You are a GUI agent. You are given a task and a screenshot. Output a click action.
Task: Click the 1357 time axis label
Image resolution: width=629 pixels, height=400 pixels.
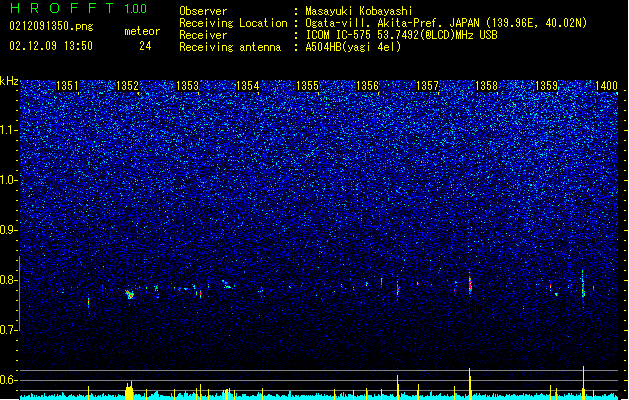(428, 86)
